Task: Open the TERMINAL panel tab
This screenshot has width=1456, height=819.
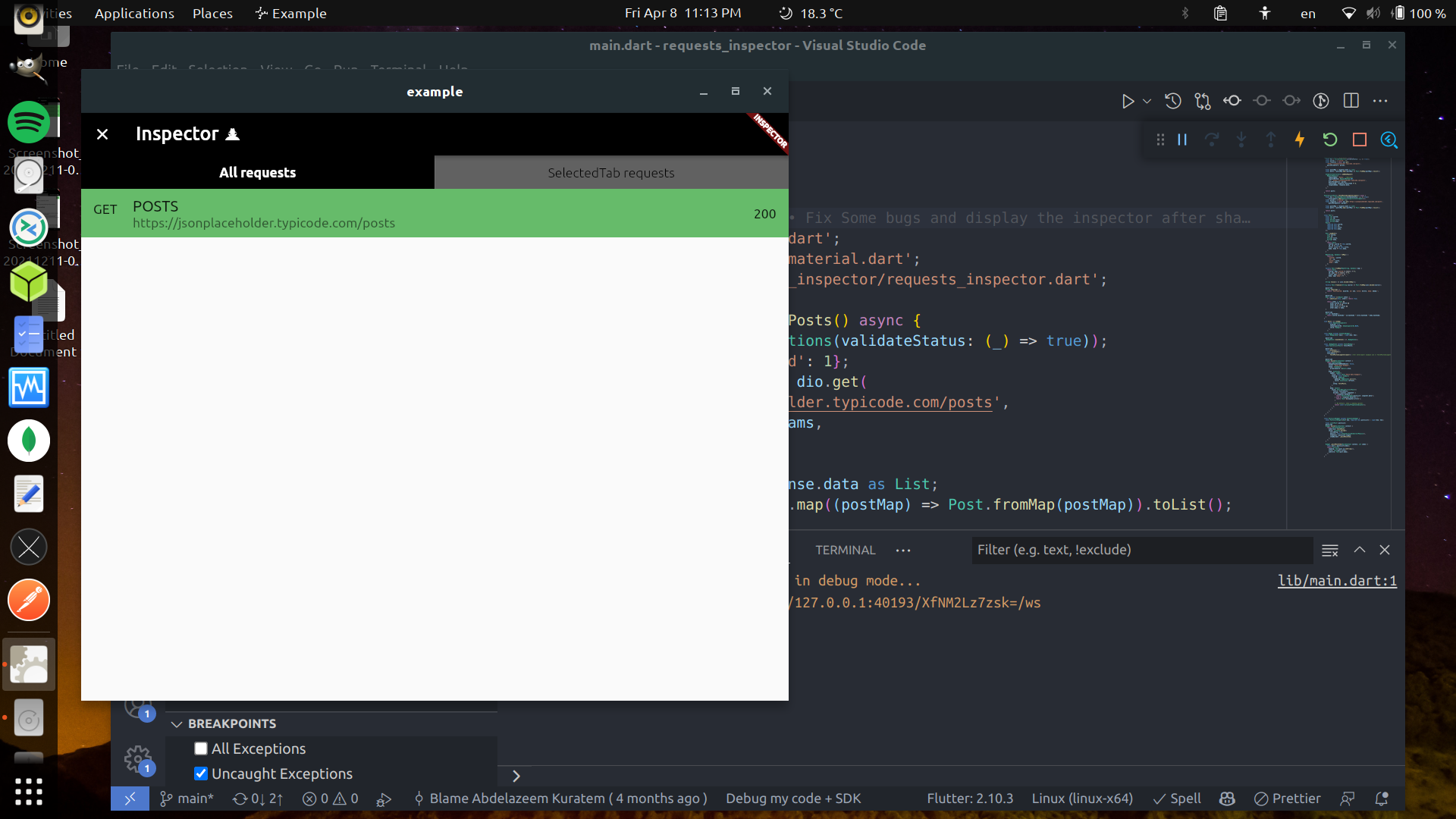Action: point(845,550)
